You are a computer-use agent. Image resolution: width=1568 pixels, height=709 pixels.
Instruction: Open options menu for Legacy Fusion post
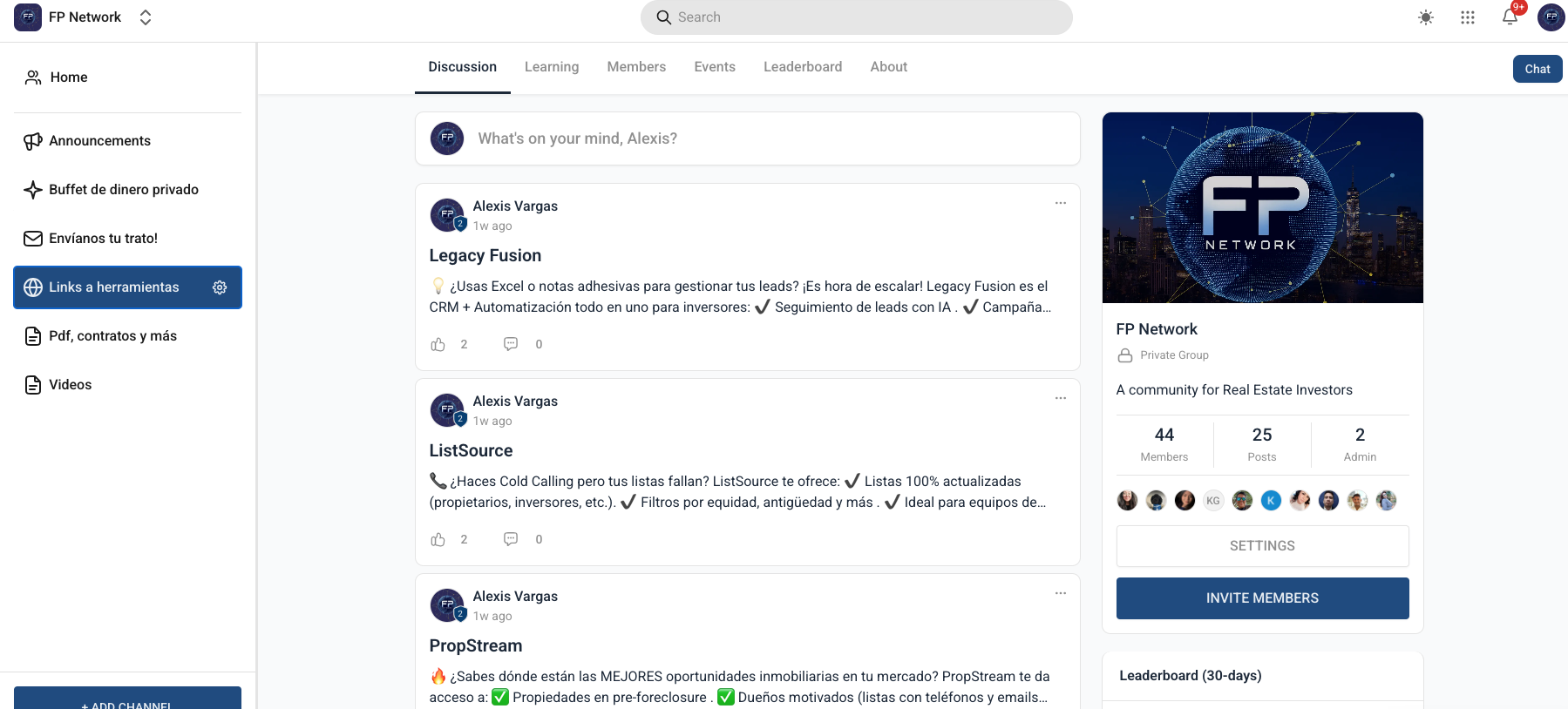(1061, 203)
